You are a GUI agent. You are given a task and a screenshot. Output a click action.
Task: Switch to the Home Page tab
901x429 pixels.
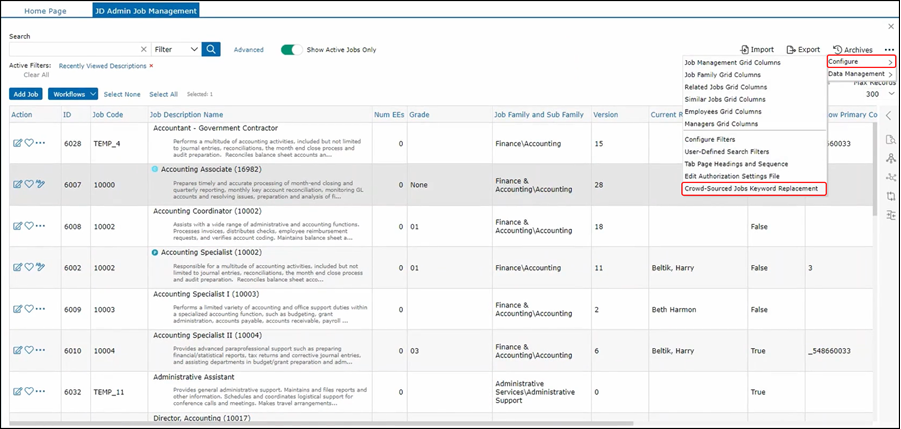click(x=47, y=9)
